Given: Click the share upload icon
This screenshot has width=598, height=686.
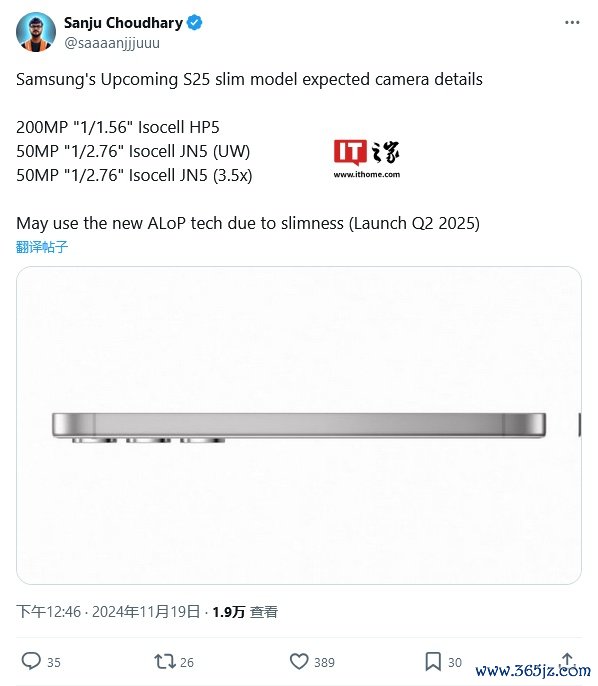Looking at the screenshot, I should point(567,661).
